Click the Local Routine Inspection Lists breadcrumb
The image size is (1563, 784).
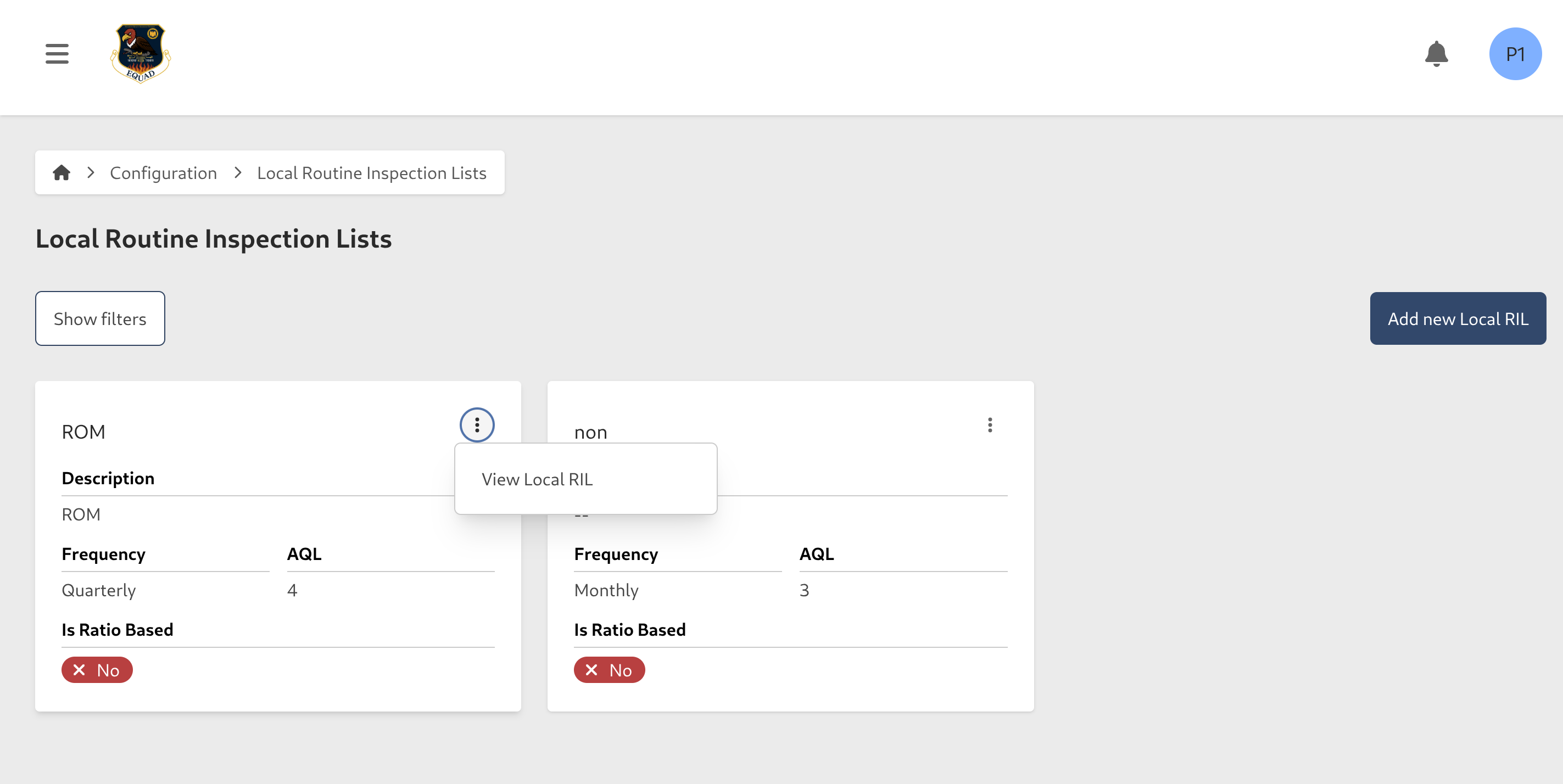pyautogui.click(x=371, y=173)
